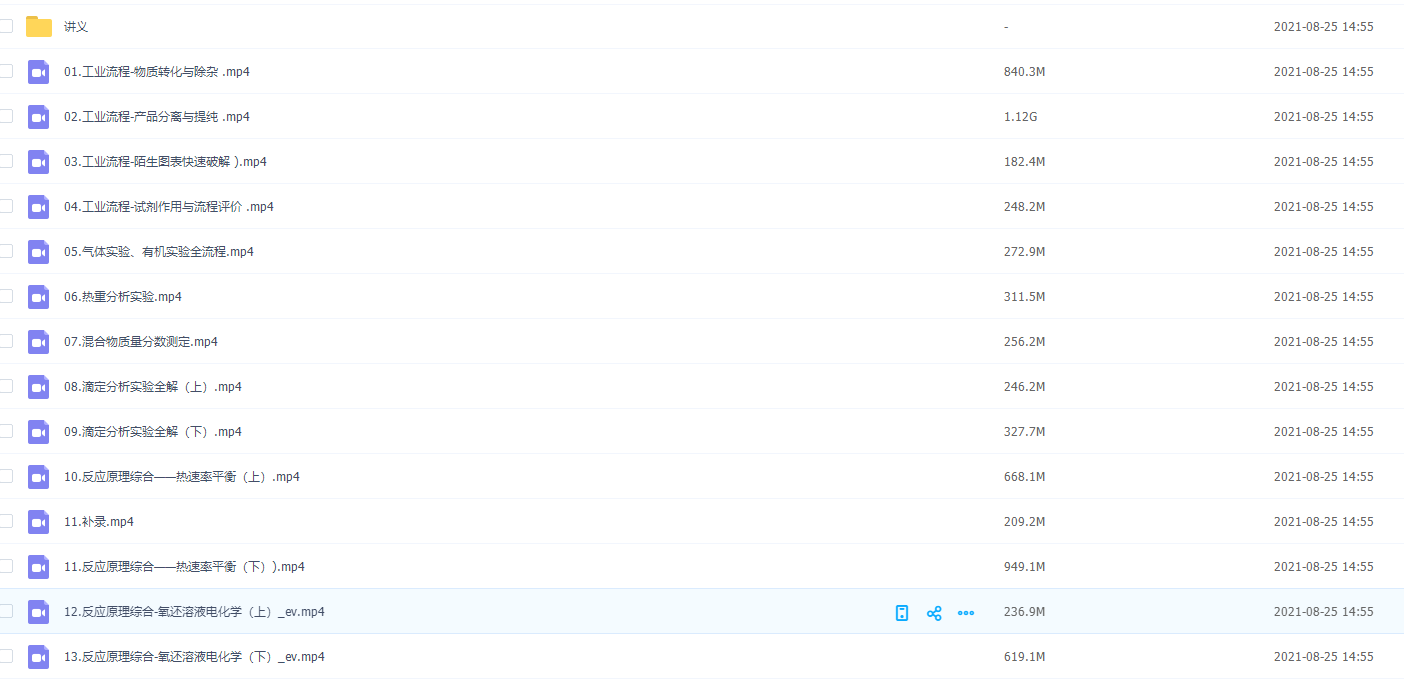This screenshot has height=679, width=1404.
Task: Click video icon of 13.反应原理综合 file
Action: [x=39, y=657]
